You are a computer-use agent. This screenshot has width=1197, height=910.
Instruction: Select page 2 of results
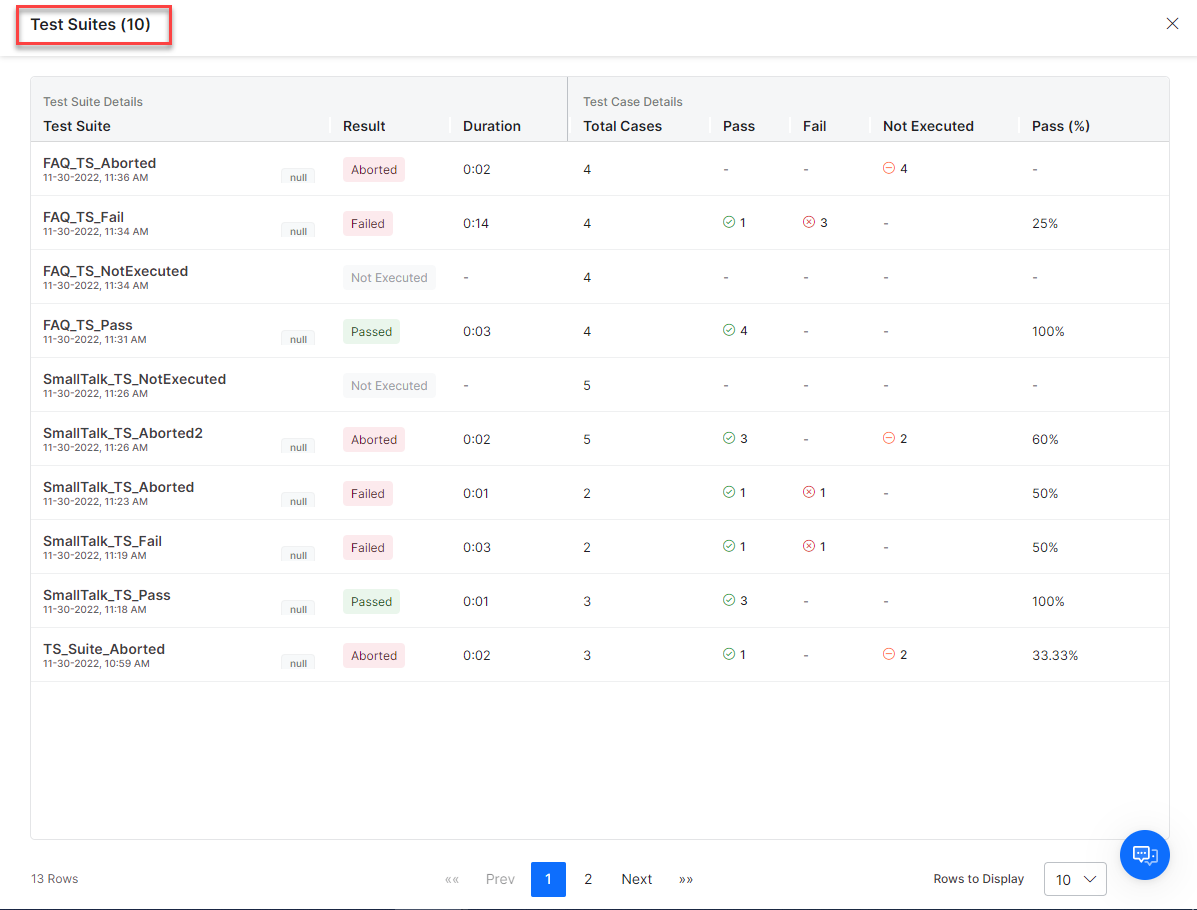click(x=588, y=879)
